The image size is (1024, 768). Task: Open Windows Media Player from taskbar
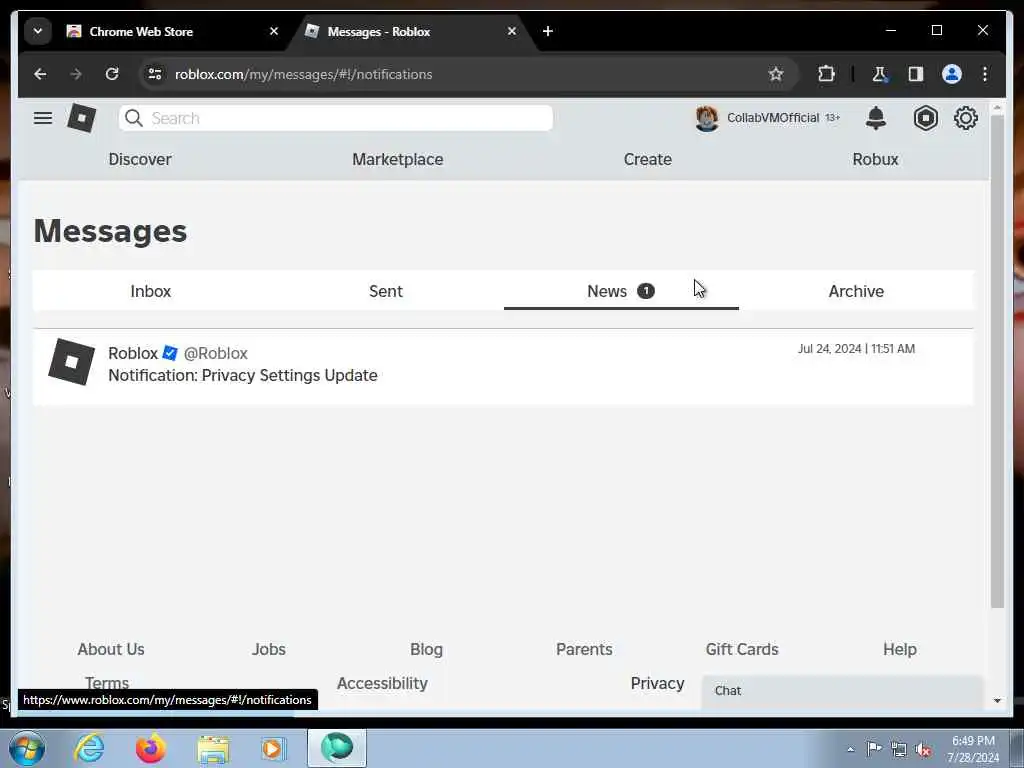click(x=274, y=748)
